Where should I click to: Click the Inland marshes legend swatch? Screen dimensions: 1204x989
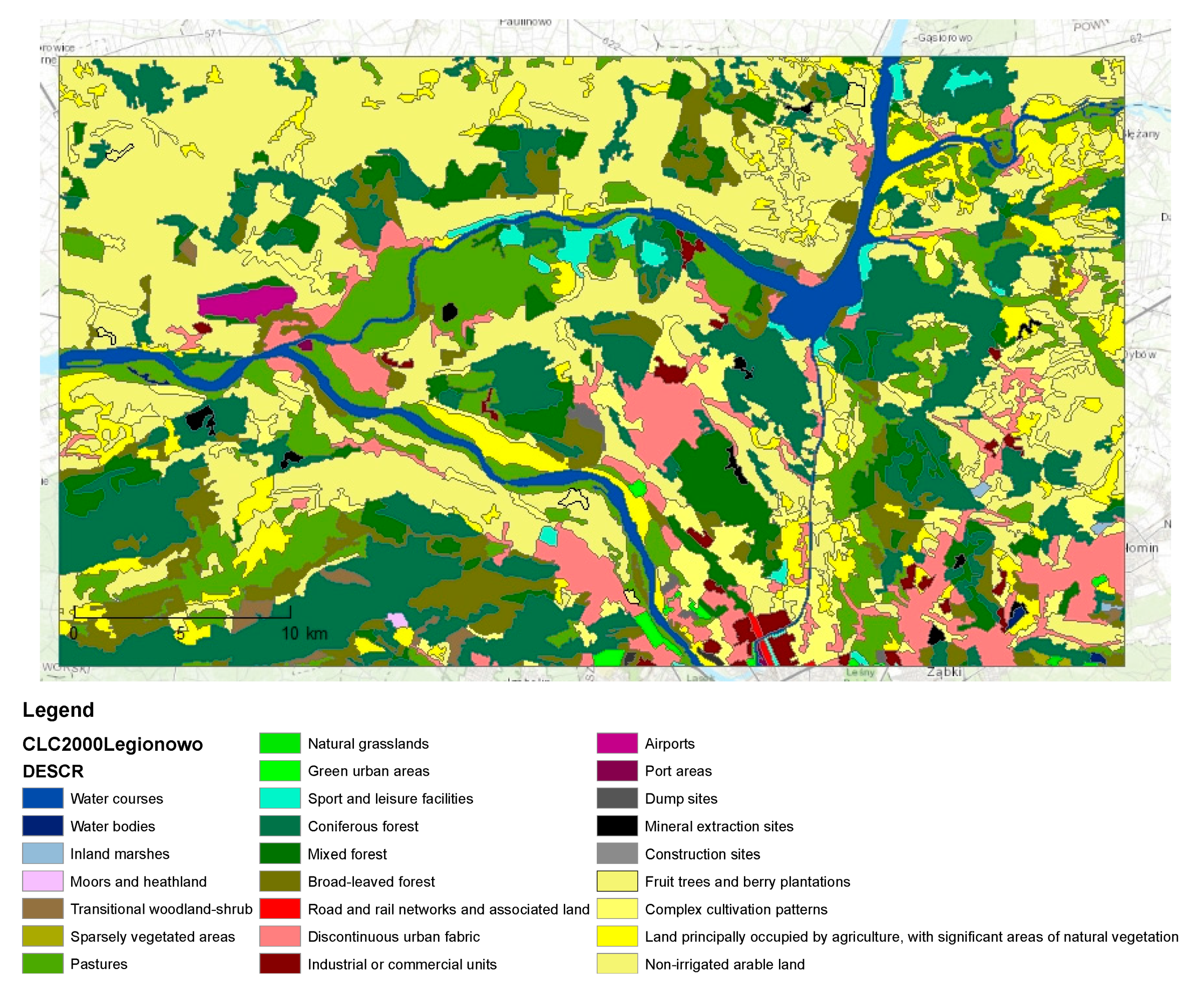click(43, 853)
